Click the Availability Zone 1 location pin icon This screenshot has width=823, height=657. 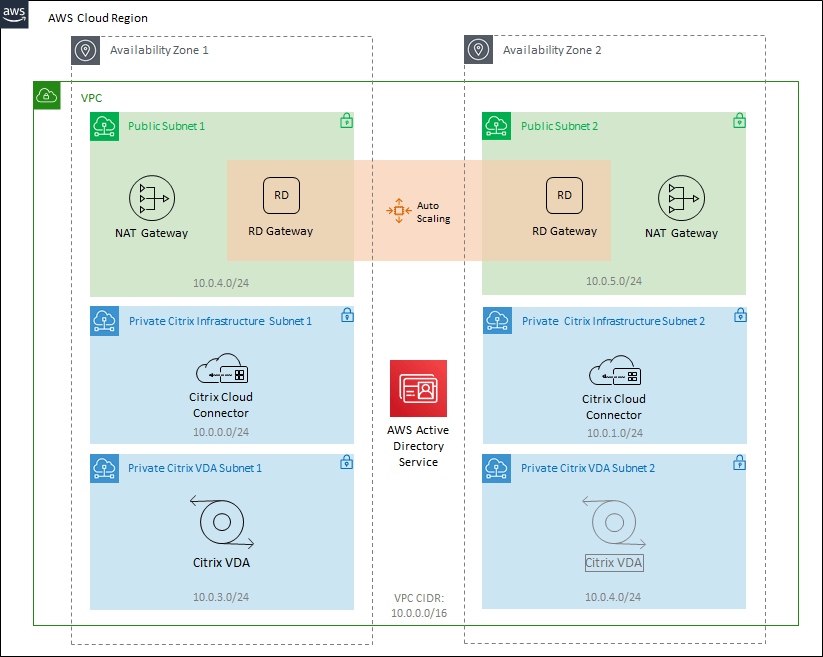click(x=85, y=49)
